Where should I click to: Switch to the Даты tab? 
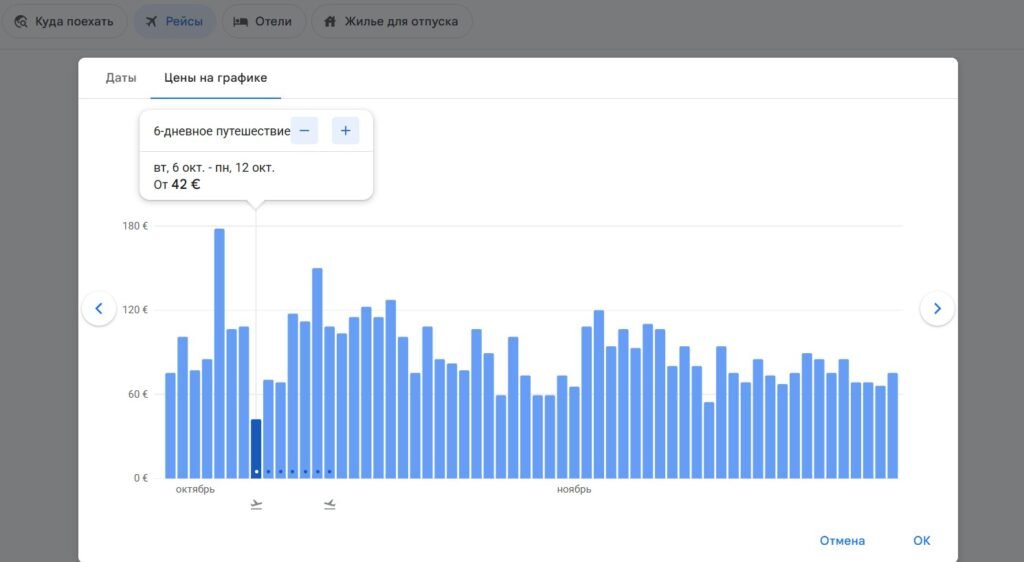tap(121, 78)
